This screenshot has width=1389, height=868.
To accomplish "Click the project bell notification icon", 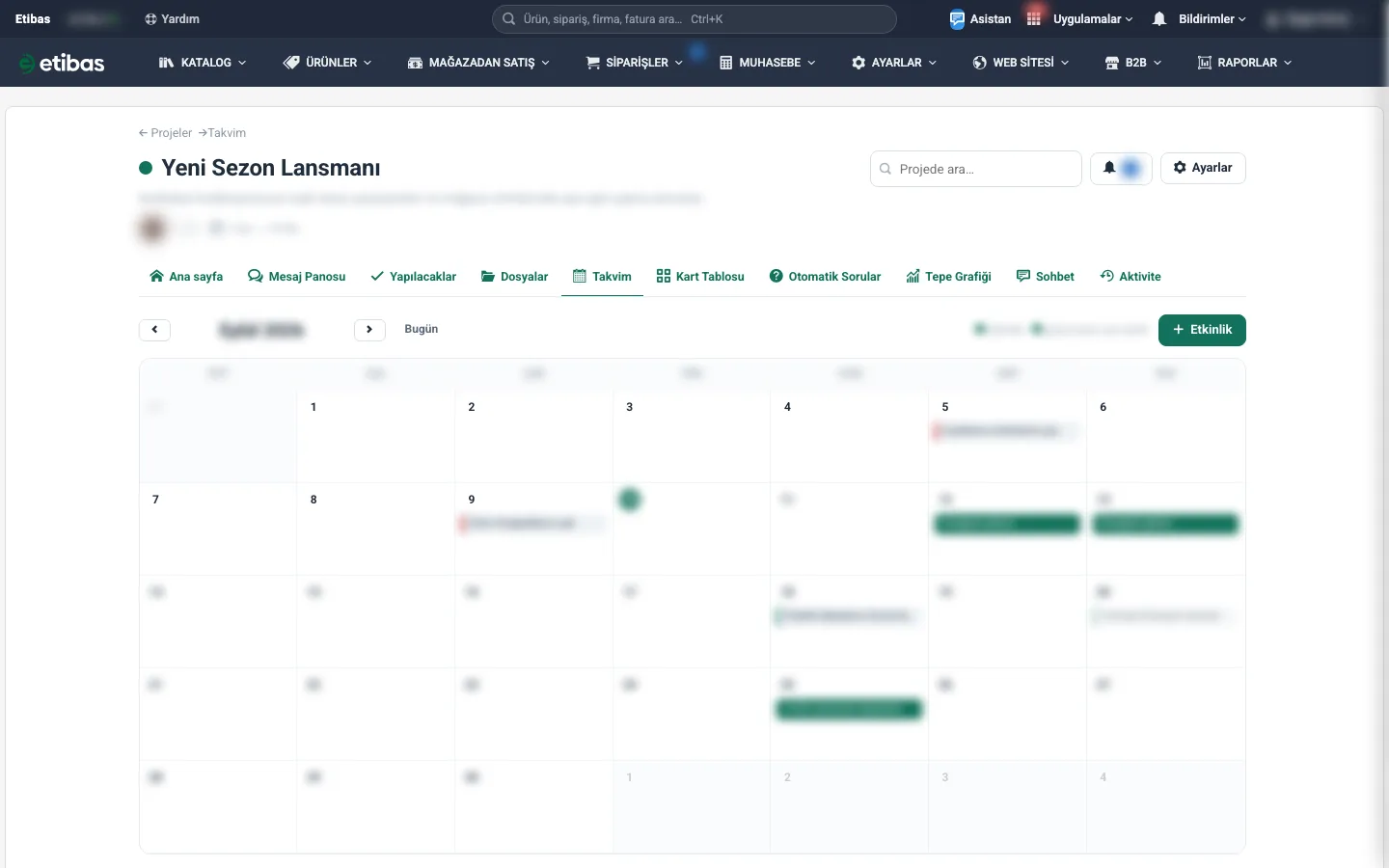I will [x=1109, y=168].
